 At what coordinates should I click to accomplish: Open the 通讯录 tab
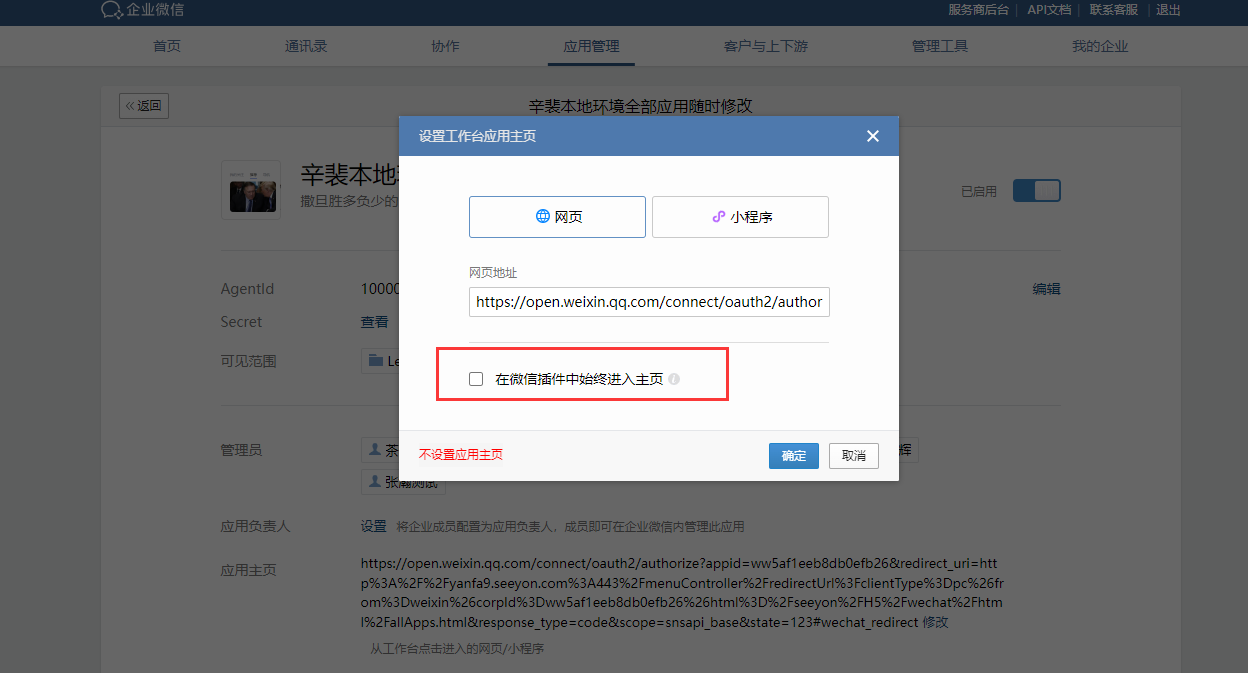point(306,46)
